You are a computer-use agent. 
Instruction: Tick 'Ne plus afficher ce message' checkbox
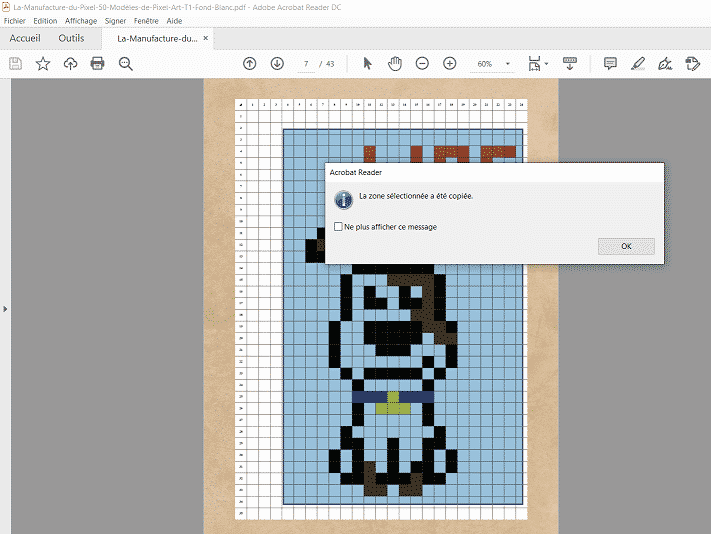click(338, 226)
